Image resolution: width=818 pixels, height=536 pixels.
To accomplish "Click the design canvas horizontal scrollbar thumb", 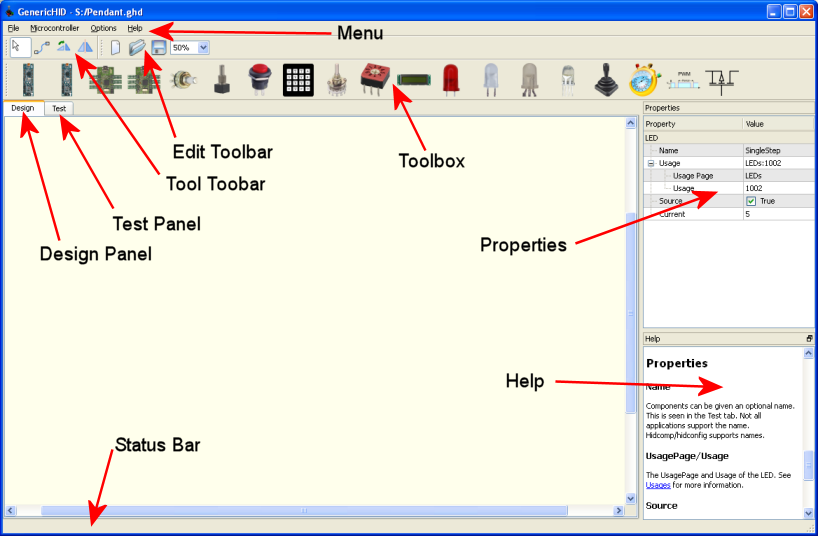I will point(305,511).
